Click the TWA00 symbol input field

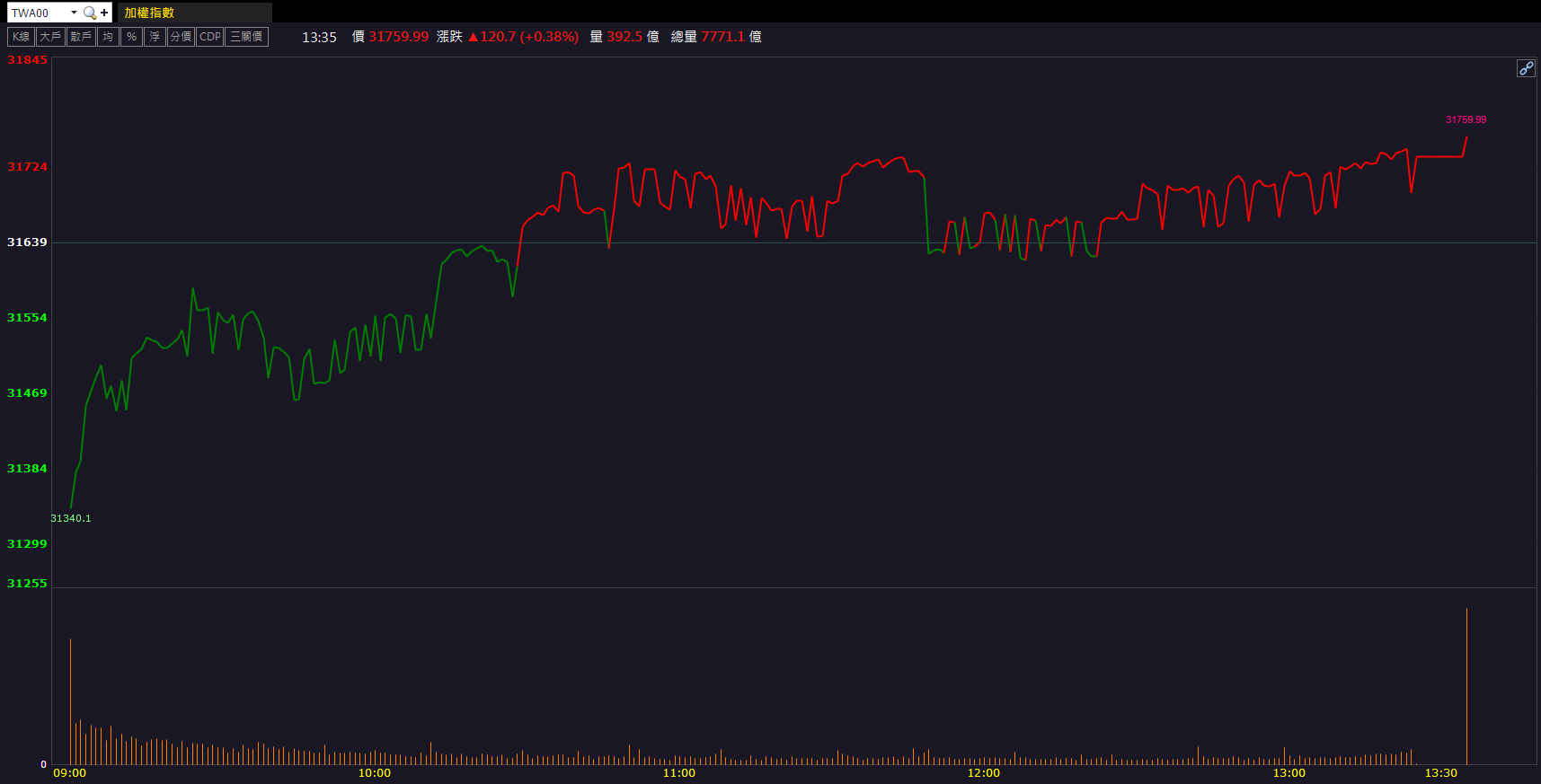tap(38, 13)
